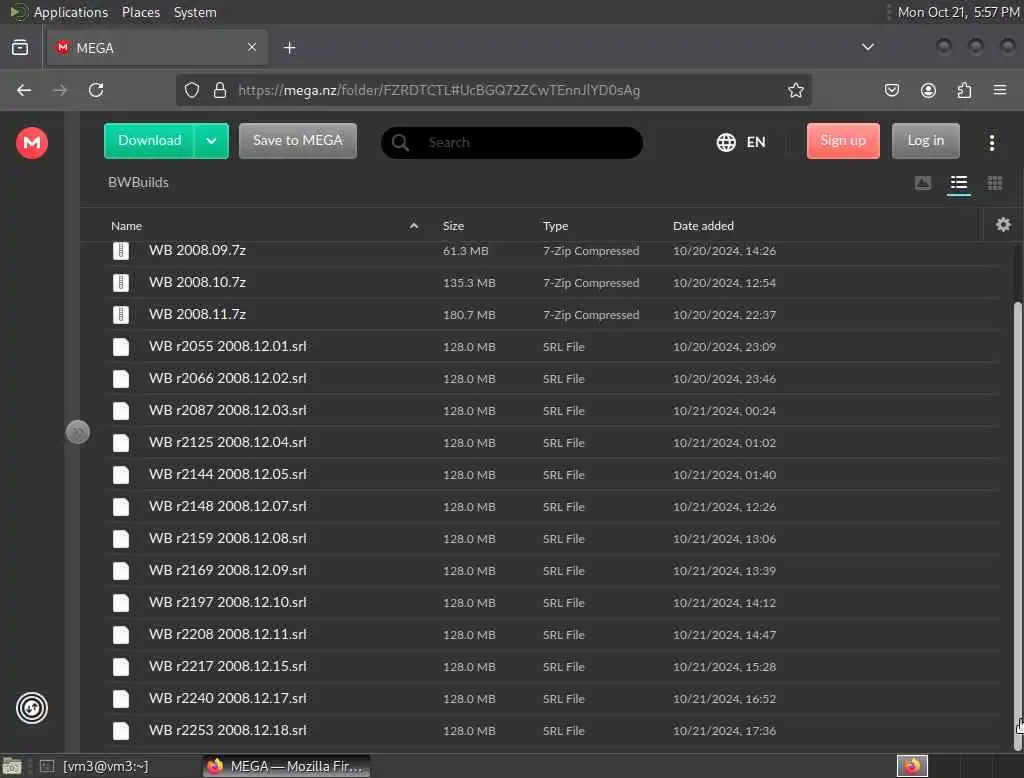This screenshot has height=778, width=1024.
Task: Focus the Search input field
Action: coord(511,142)
